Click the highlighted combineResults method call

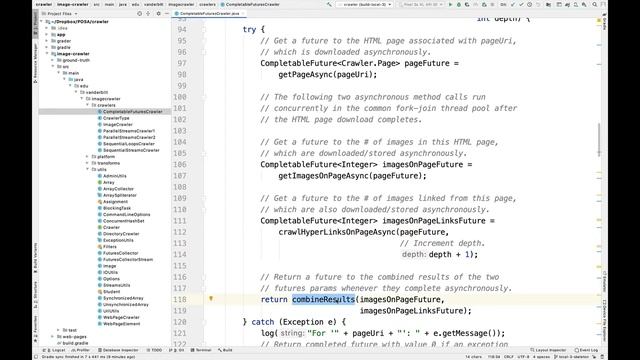point(323,299)
